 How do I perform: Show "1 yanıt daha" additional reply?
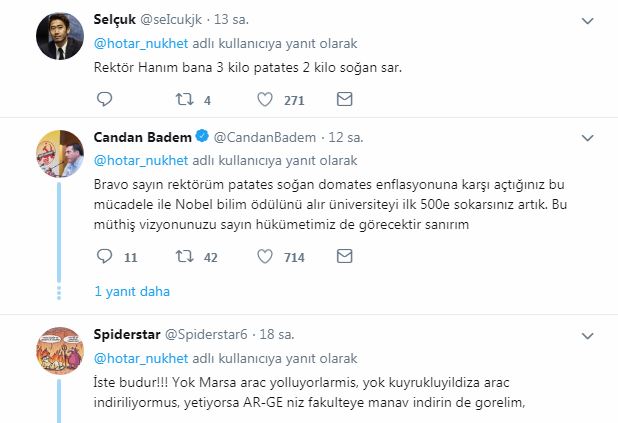point(131,291)
